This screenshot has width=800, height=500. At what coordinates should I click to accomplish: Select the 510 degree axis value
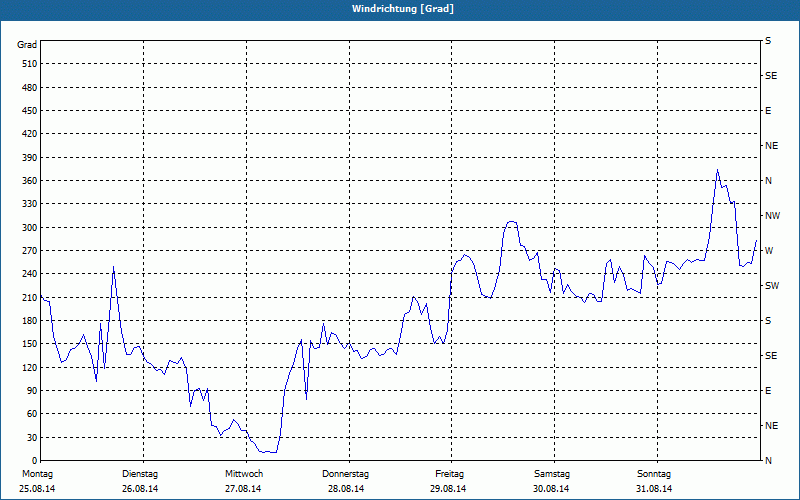pyautogui.click(x=30, y=64)
